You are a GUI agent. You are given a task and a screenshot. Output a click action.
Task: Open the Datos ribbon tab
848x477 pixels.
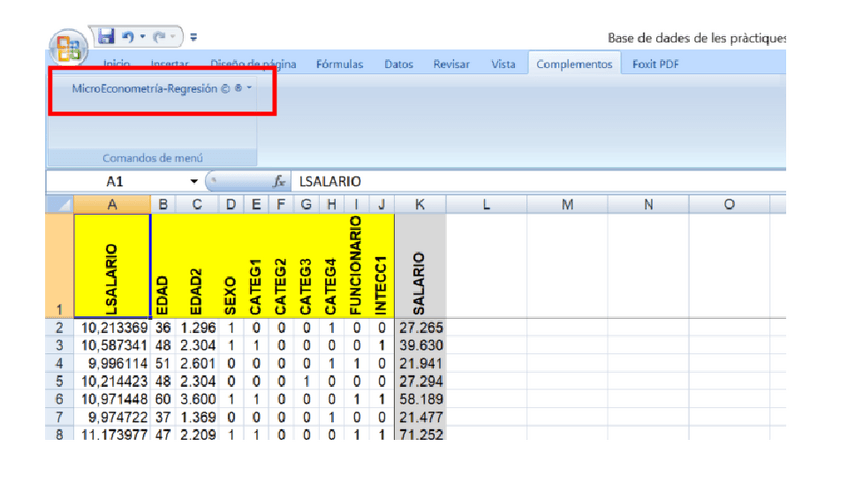tap(398, 64)
